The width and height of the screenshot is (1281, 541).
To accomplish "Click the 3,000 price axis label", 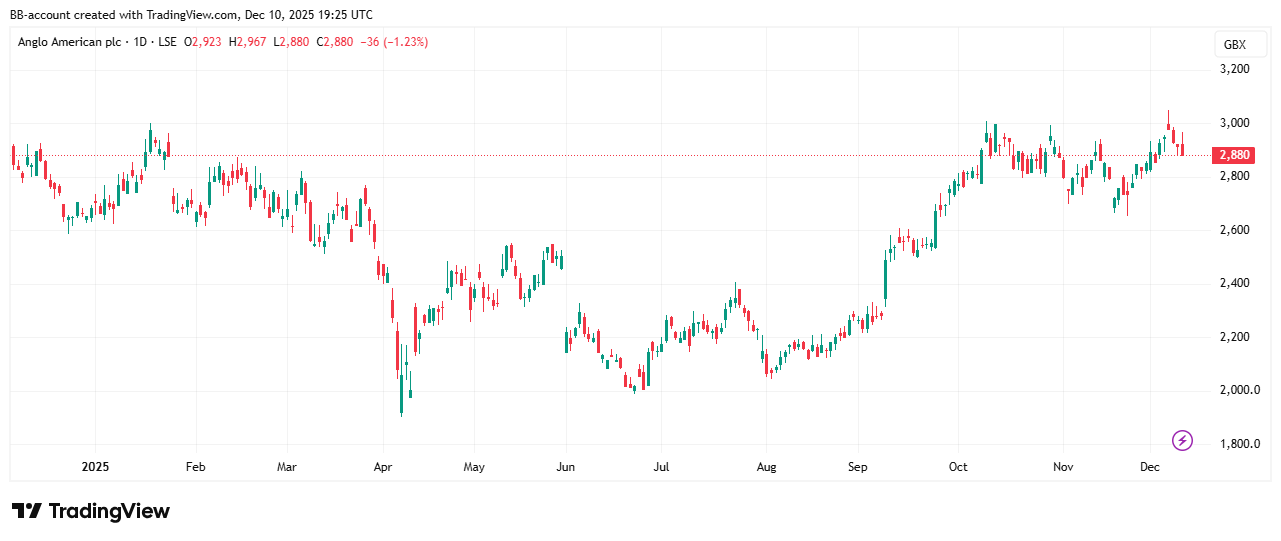I will [x=1234, y=123].
